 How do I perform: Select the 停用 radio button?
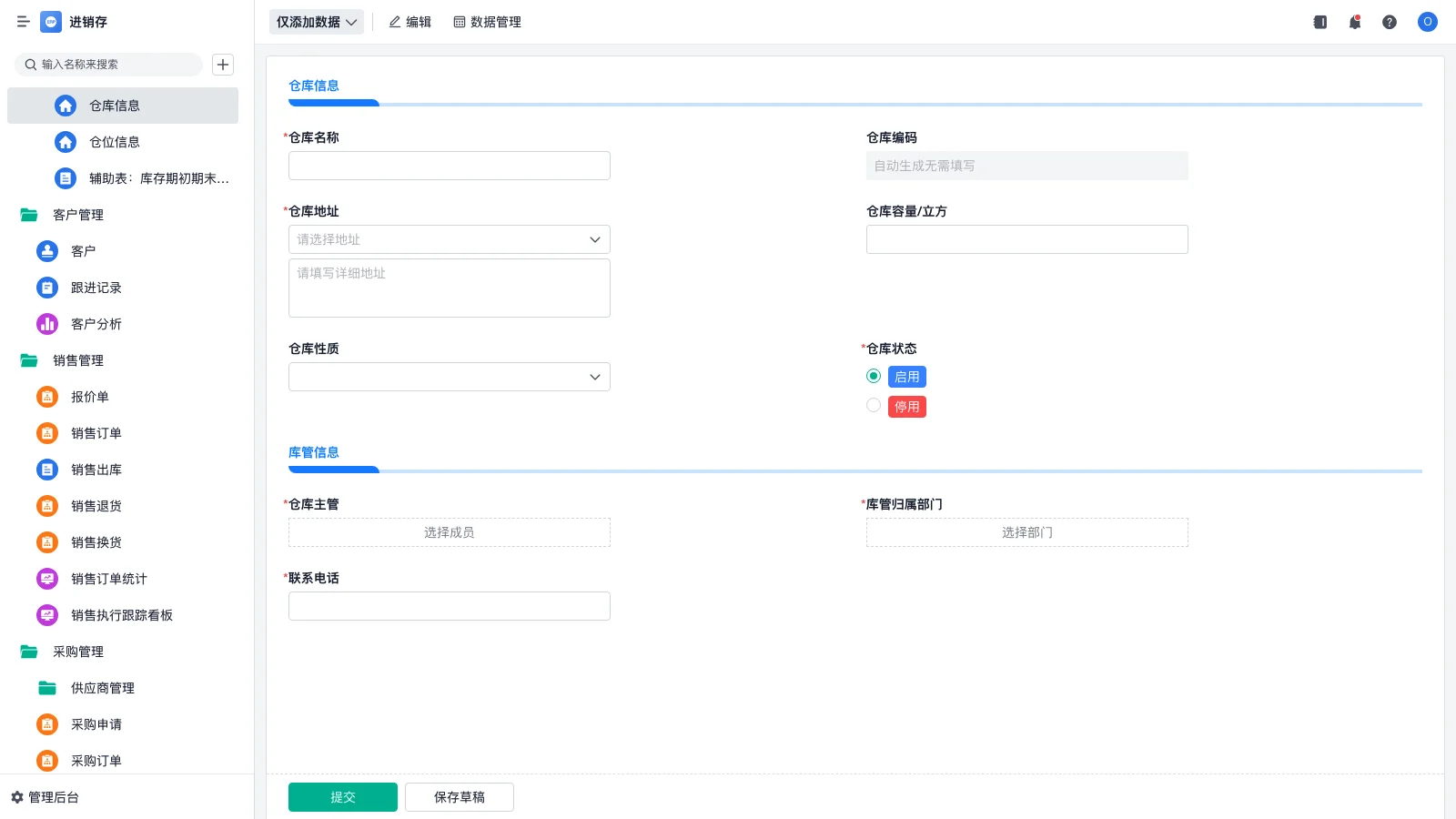click(x=874, y=406)
